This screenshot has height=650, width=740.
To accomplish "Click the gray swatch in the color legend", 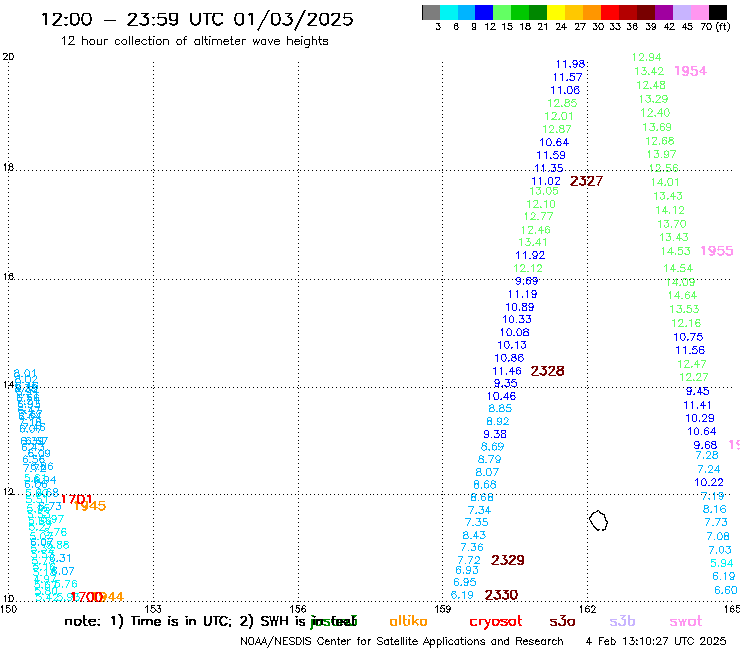I will coord(431,12).
